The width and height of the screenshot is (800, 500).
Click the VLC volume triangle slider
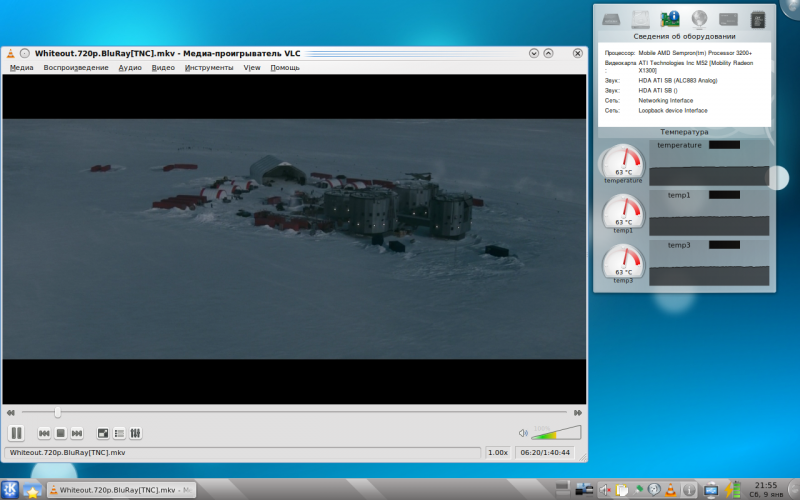(556, 433)
